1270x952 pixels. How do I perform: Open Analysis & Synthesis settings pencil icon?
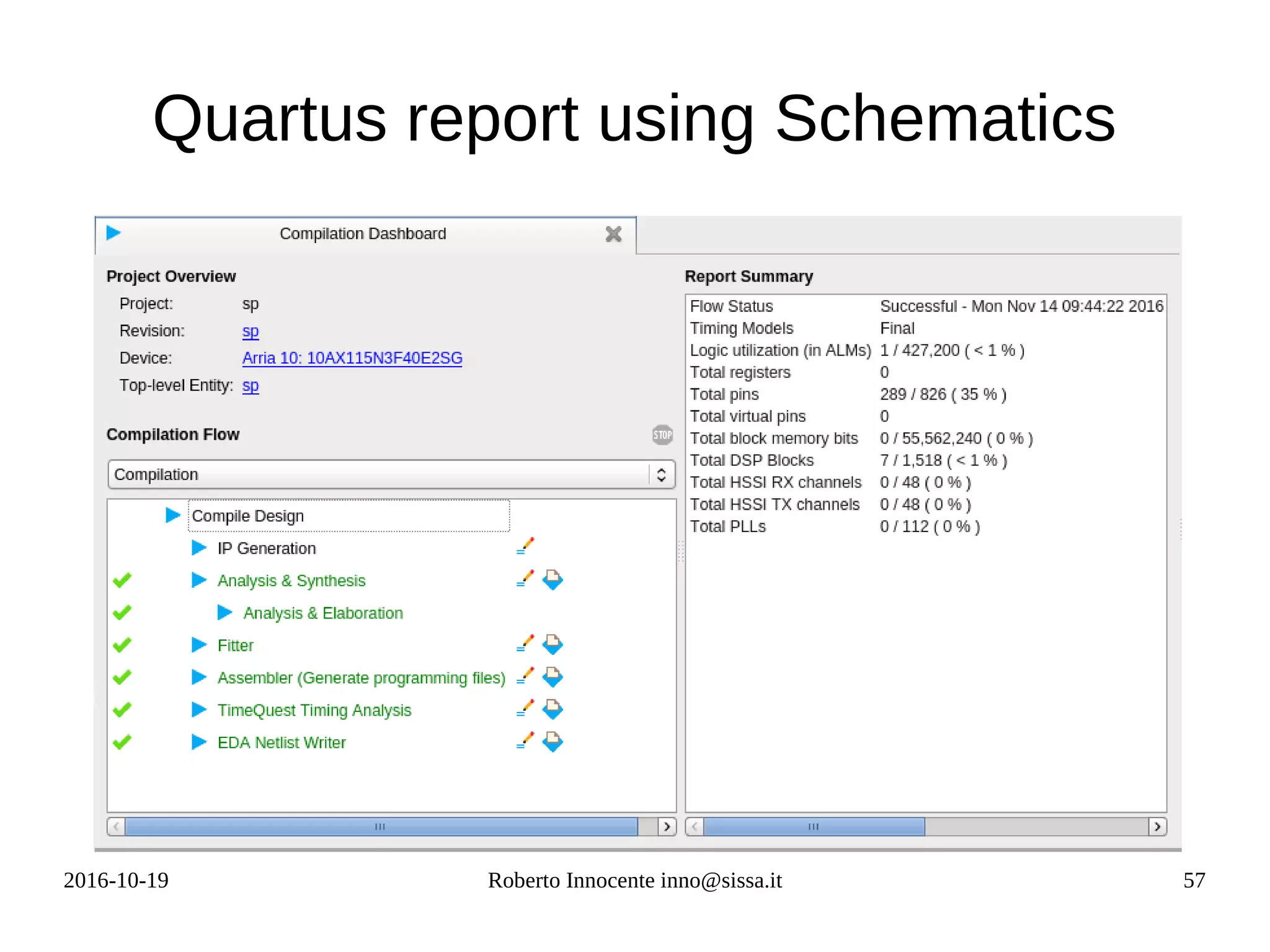coord(525,579)
